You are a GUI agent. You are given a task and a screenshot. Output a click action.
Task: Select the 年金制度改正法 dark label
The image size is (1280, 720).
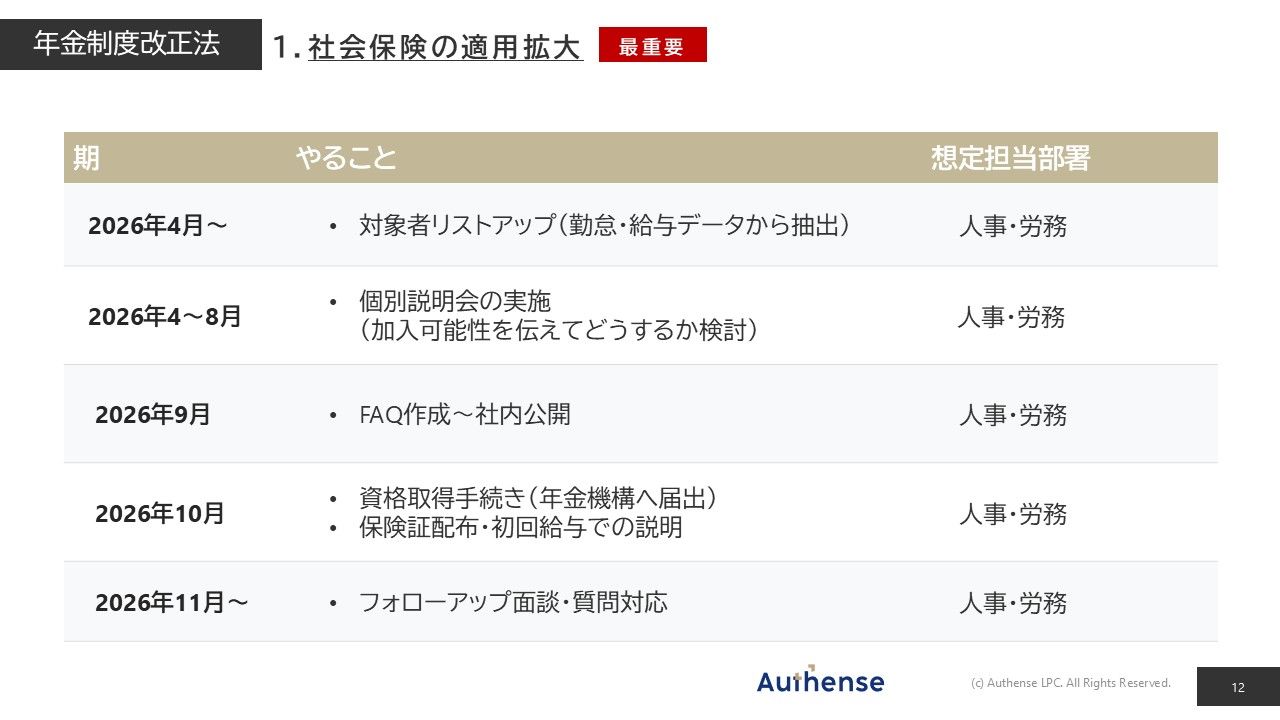127,44
